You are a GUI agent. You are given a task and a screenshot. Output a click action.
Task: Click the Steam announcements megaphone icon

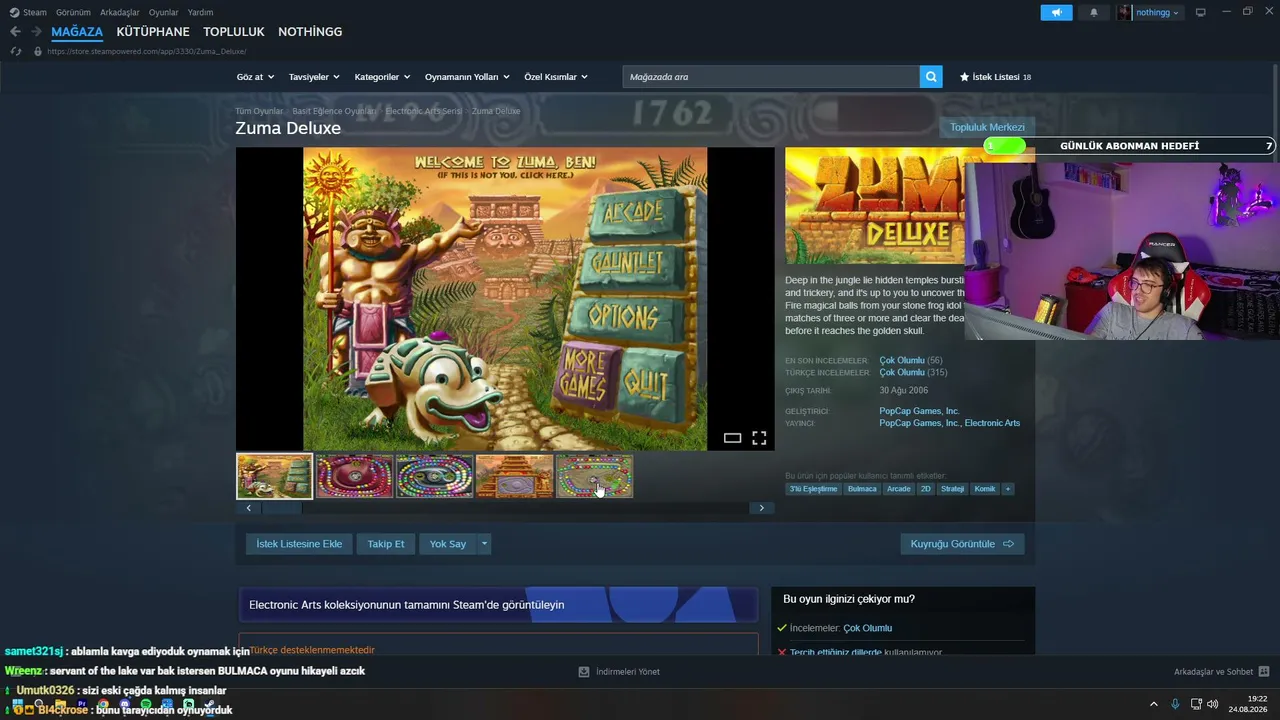click(1056, 12)
